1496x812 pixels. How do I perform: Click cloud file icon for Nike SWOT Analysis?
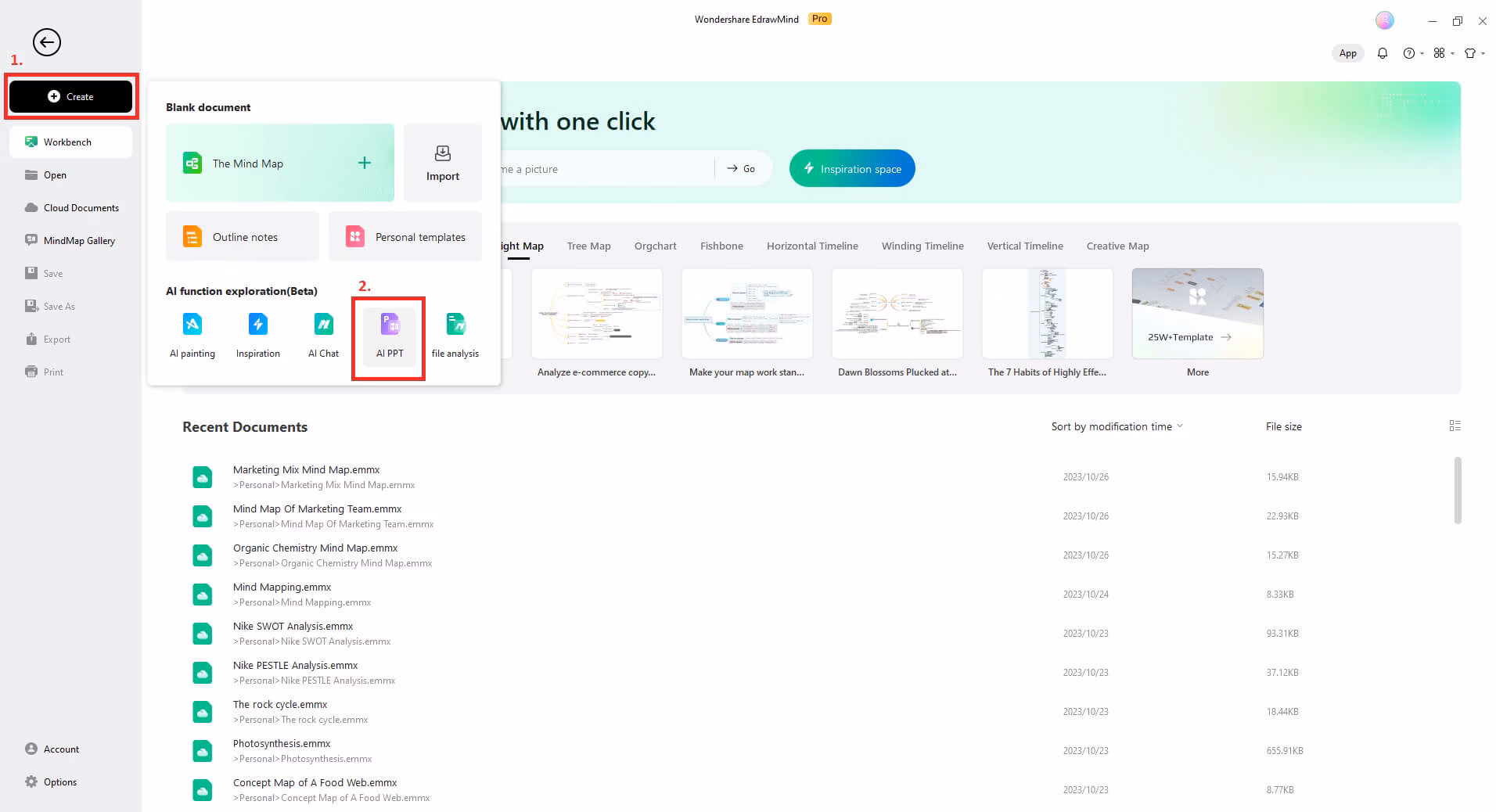point(203,634)
